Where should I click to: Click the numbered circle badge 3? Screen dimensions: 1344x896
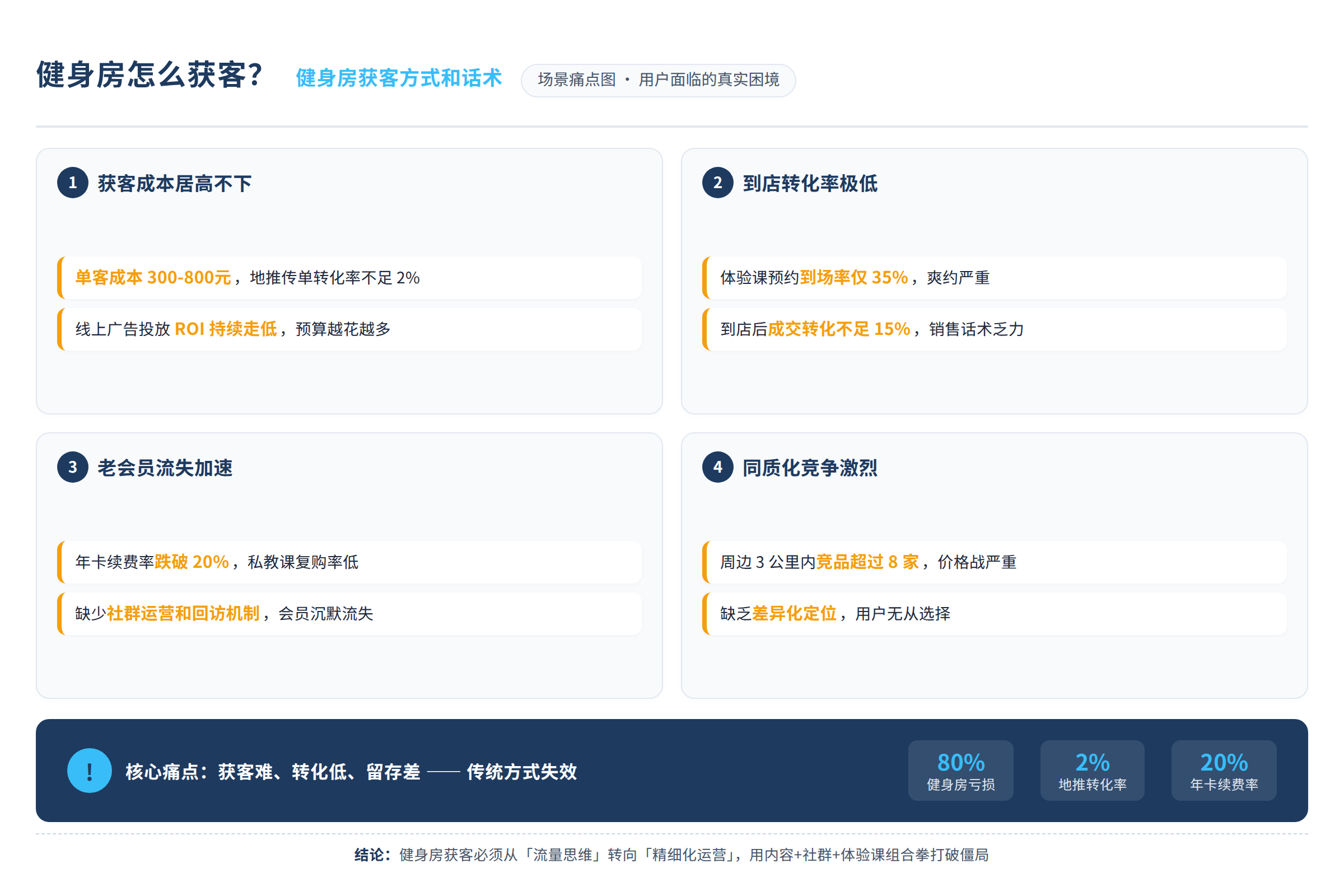pyautogui.click(x=73, y=468)
